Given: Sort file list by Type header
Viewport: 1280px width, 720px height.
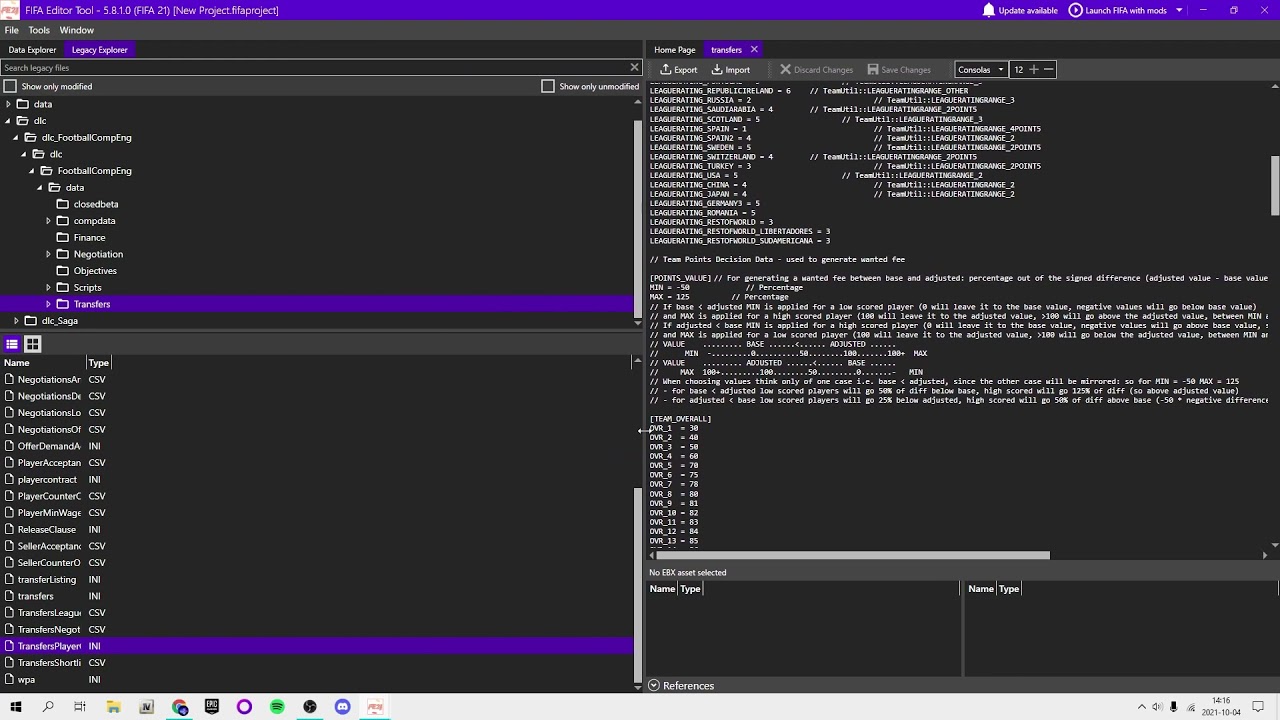Looking at the screenshot, I should pos(98,363).
